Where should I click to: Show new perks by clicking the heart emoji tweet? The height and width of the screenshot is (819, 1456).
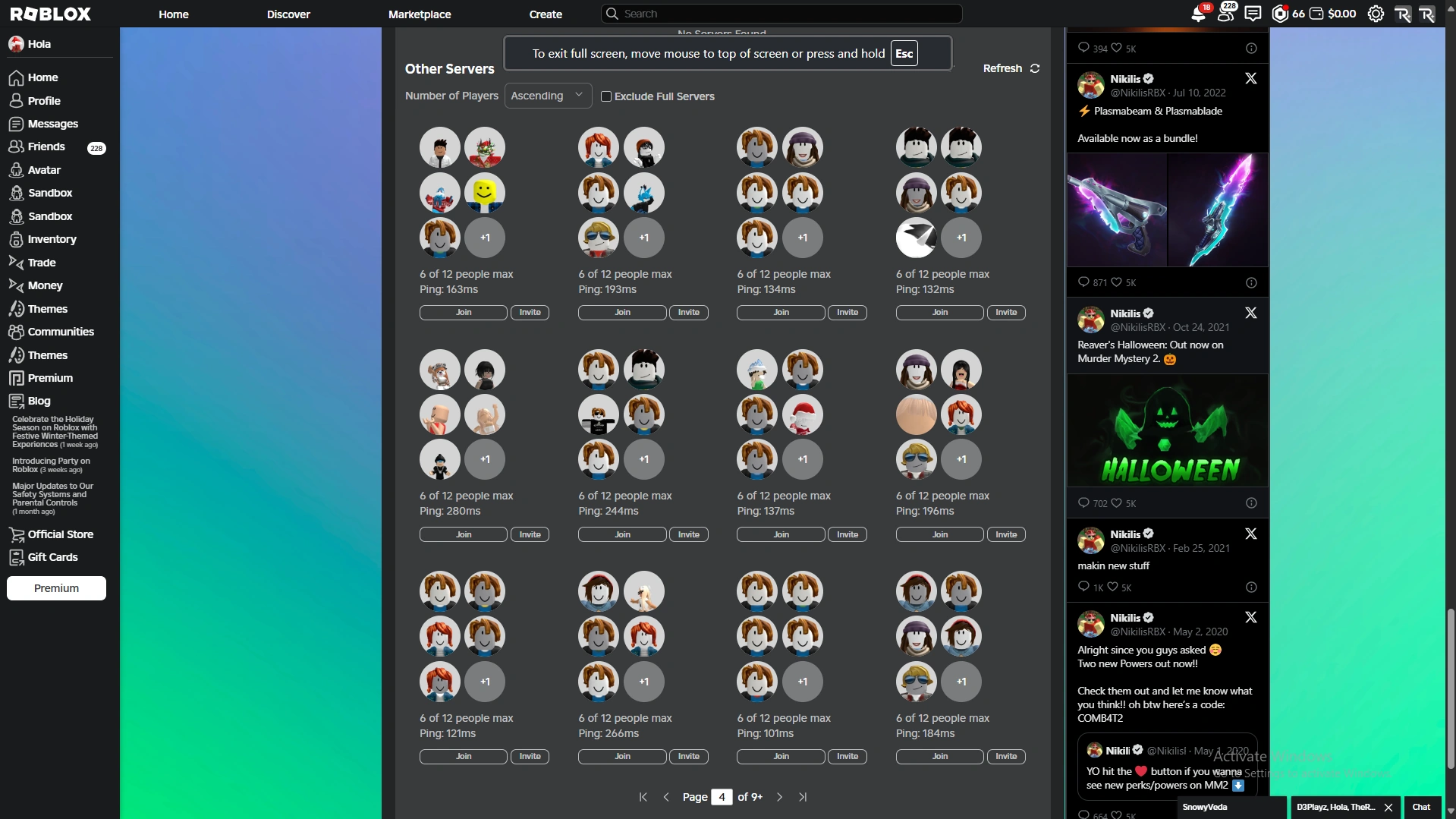[x=1141, y=771]
